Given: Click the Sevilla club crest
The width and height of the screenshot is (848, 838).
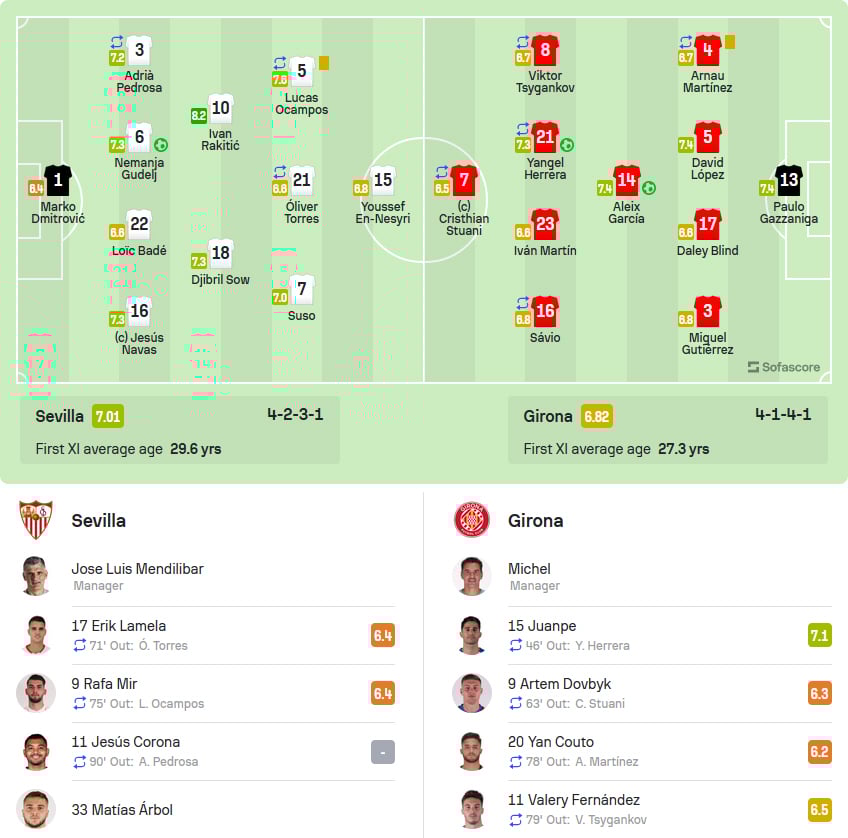Looking at the screenshot, I should [x=36, y=520].
